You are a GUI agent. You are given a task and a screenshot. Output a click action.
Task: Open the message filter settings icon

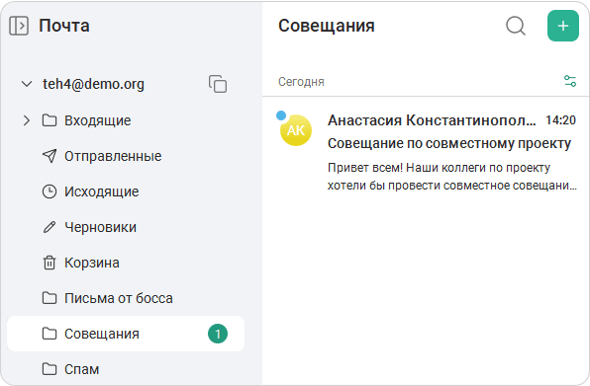(x=570, y=81)
